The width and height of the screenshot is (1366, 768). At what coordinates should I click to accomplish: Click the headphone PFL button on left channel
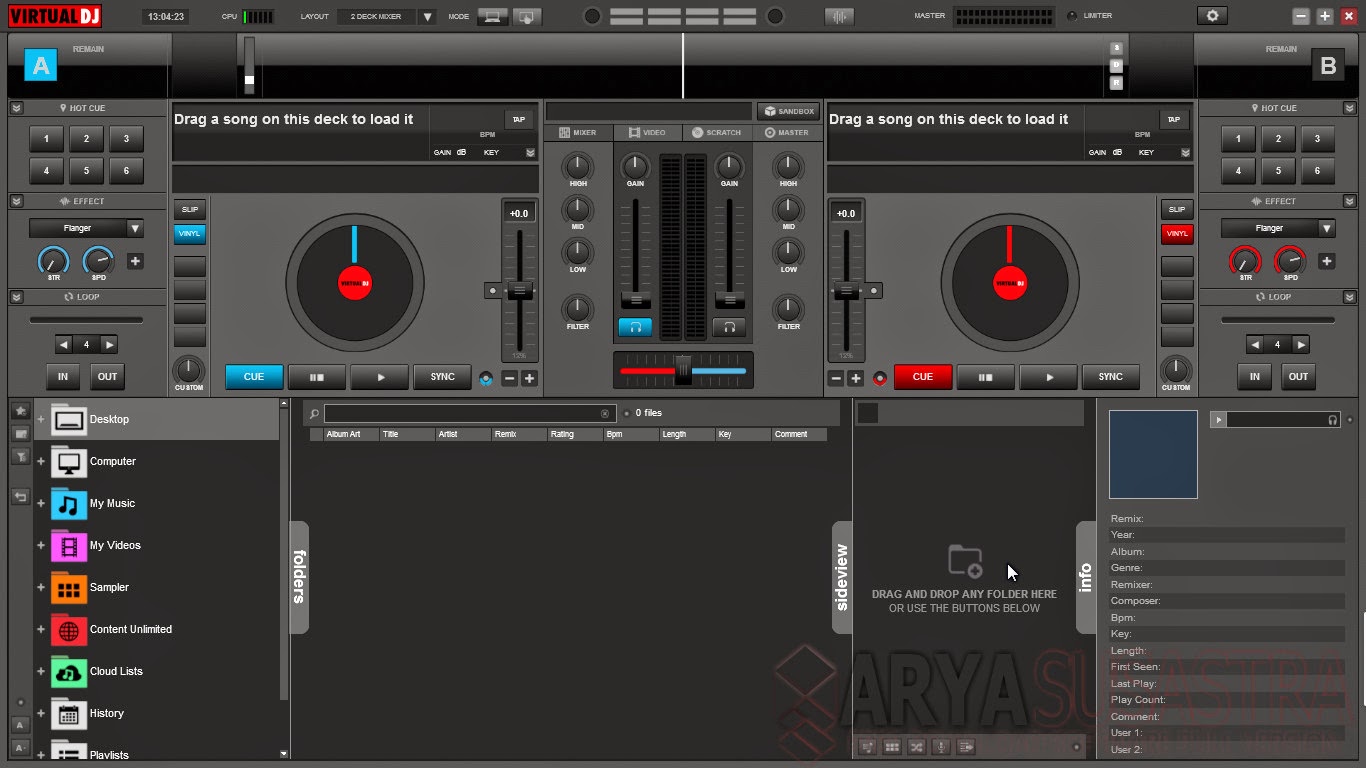click(635, 327)
